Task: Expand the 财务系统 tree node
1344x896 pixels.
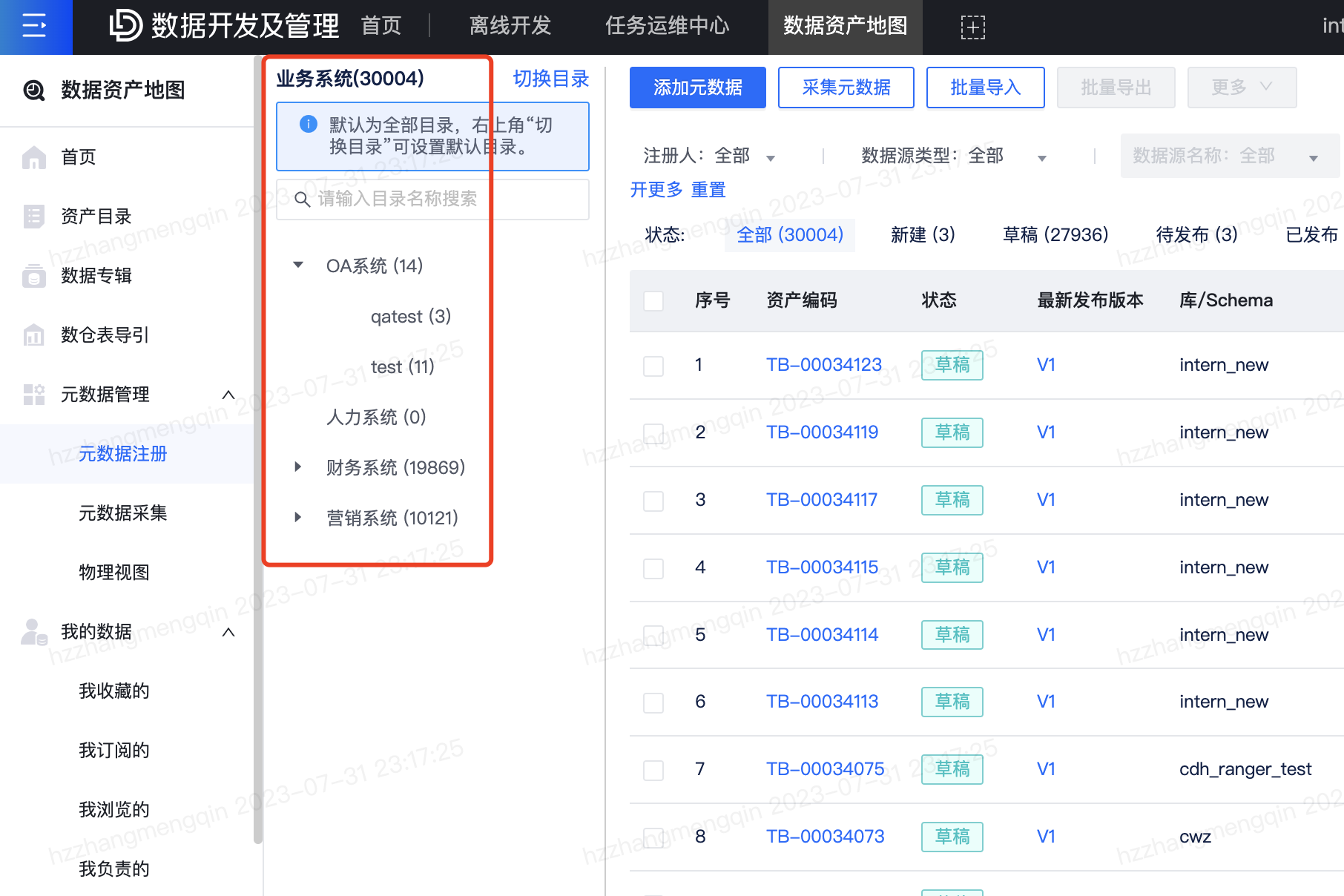Action: coord(297,467)
